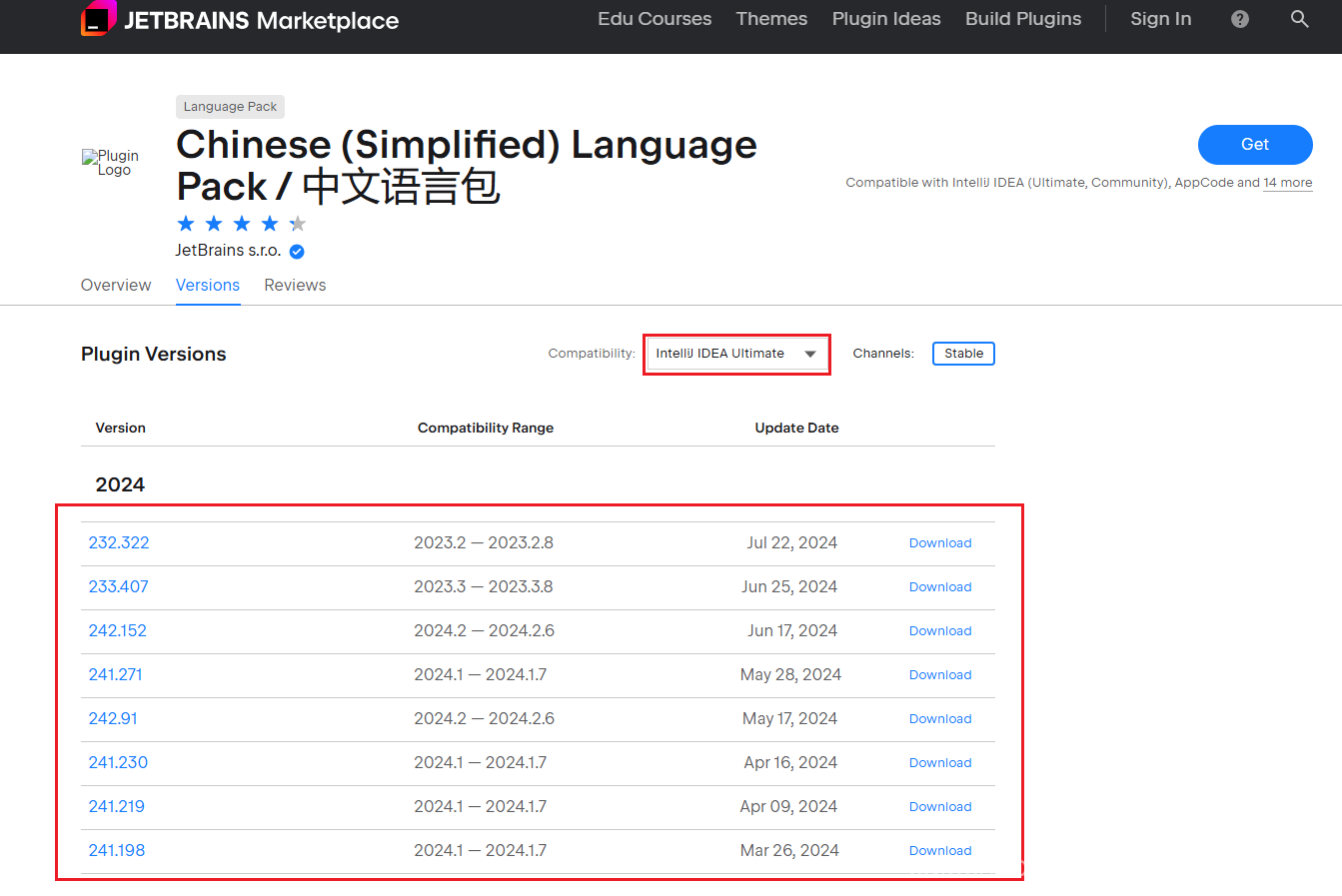Open version 232.322 link
This screenshot has height=896, width=1342.
click(x=119, y=543)
